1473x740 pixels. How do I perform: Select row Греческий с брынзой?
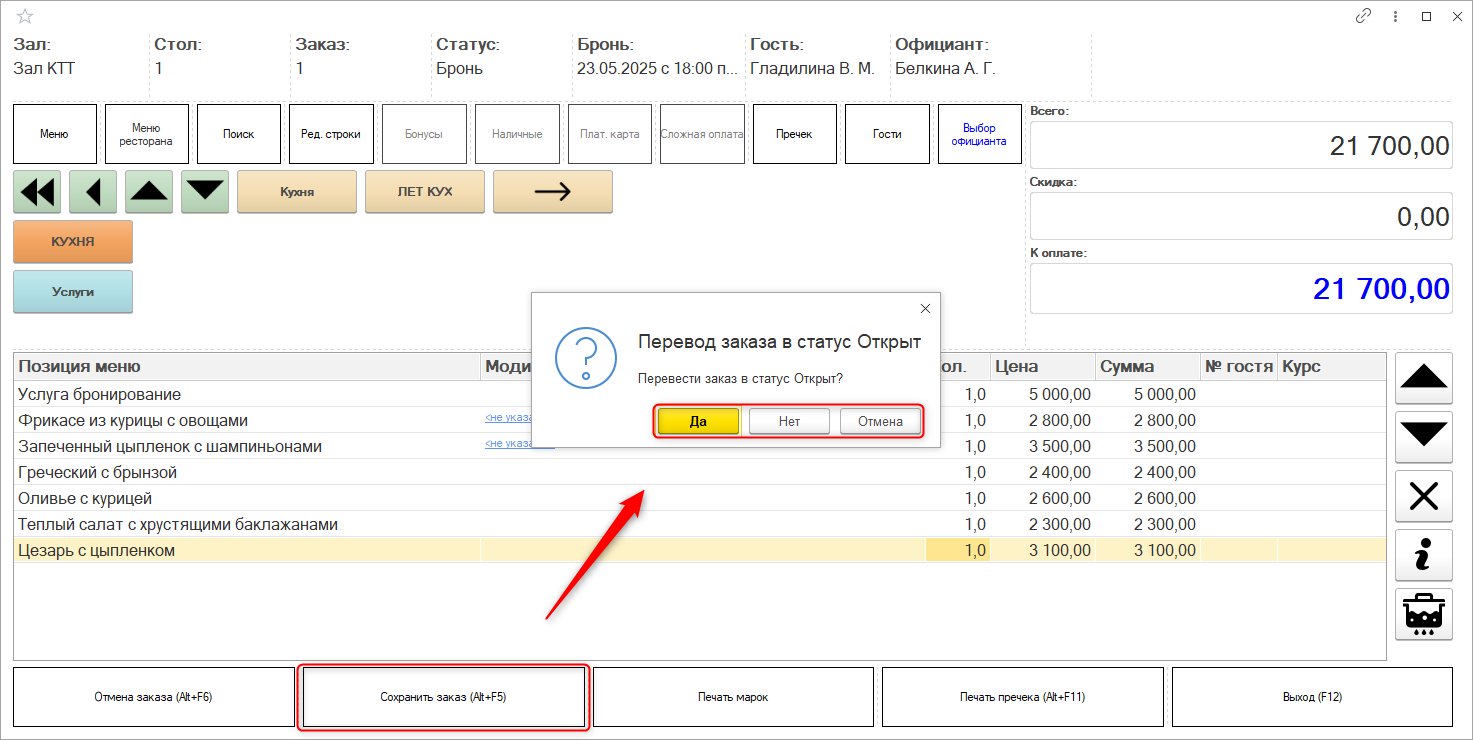pyautogui.click(x=700, y=472)
